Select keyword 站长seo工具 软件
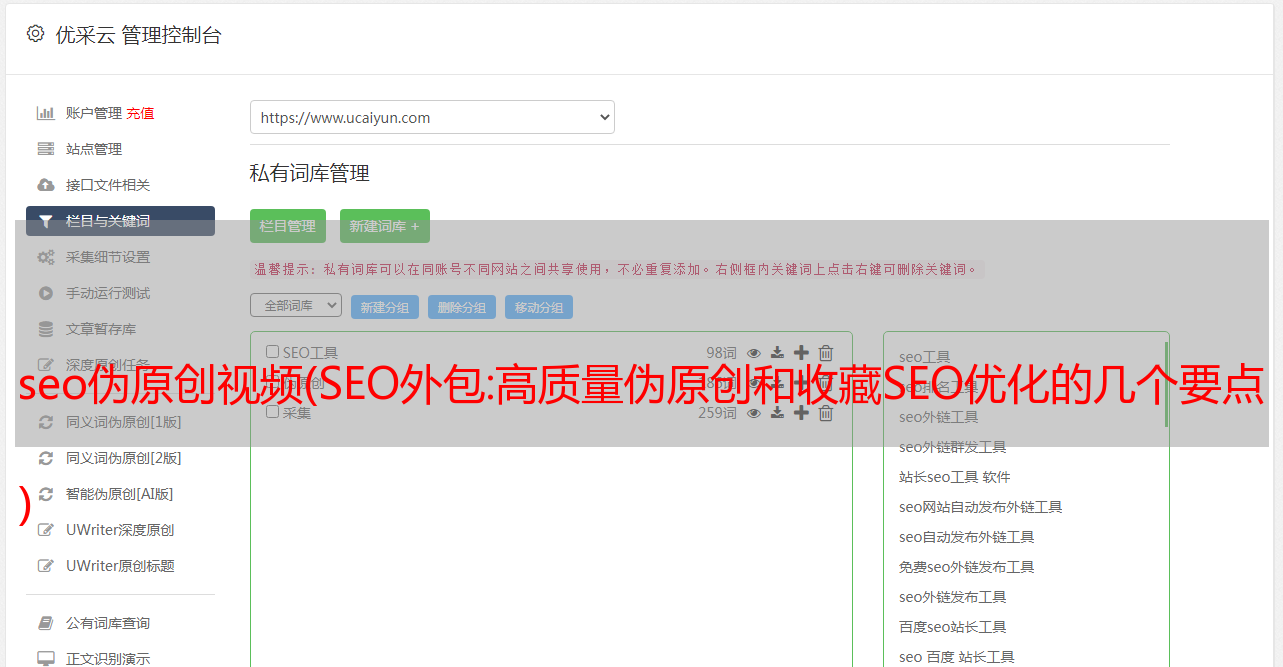Image resolution: width=1283 pixels, height=667 pixels. click(955, 477)
